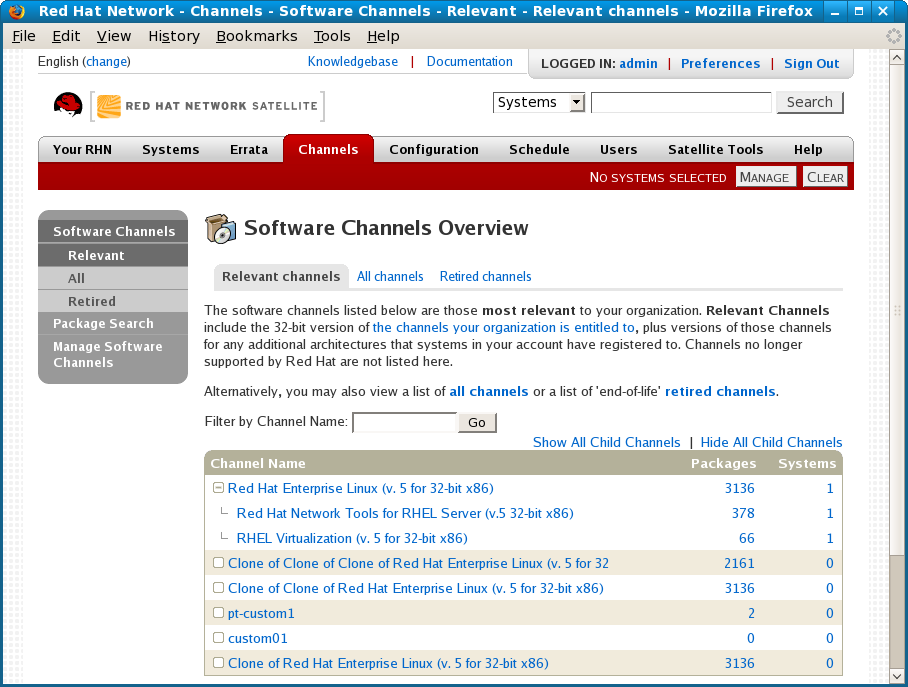
Task: Open Package Search in sidebar
Action: click(x=113, y=323)
